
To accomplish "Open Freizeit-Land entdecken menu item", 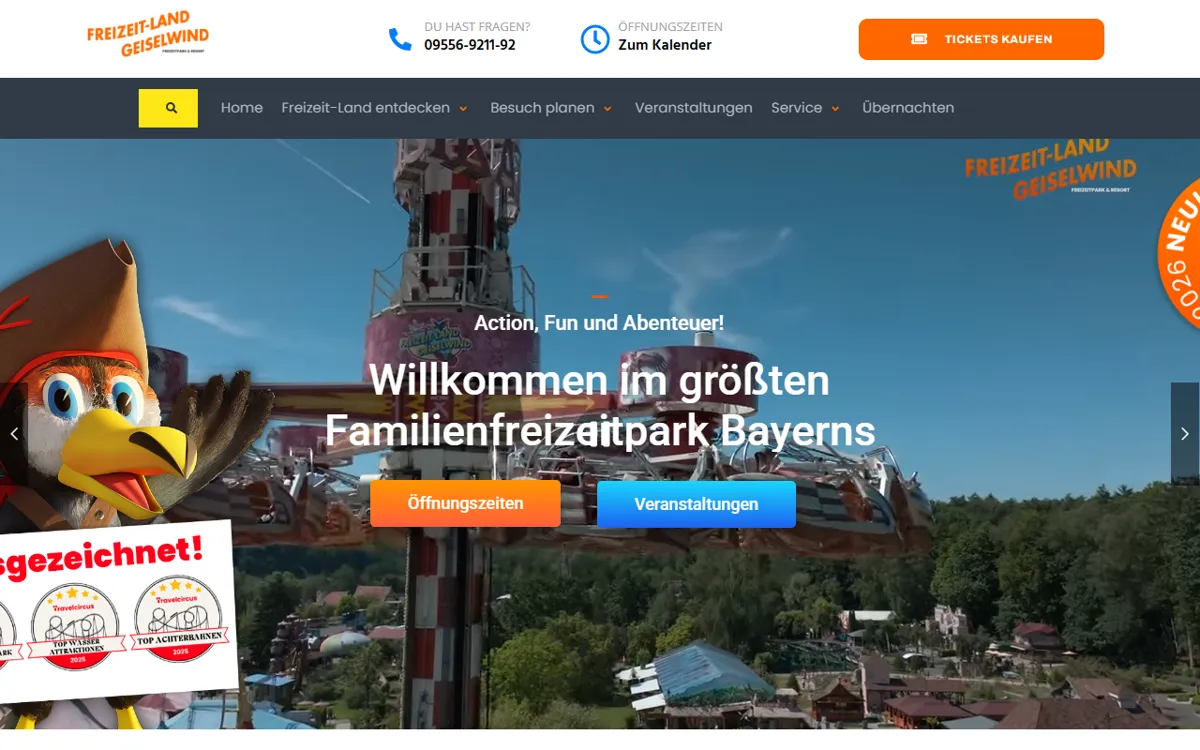I will pos(365,108).
